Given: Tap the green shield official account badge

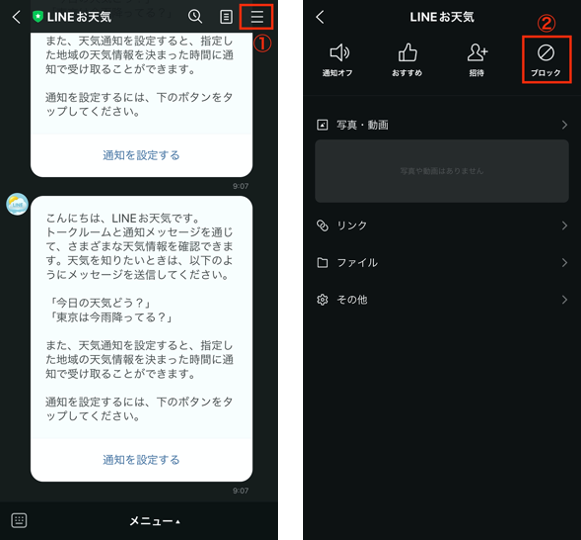Looking at the screenshot, I should pyautogui.click(x=38, y=17).
